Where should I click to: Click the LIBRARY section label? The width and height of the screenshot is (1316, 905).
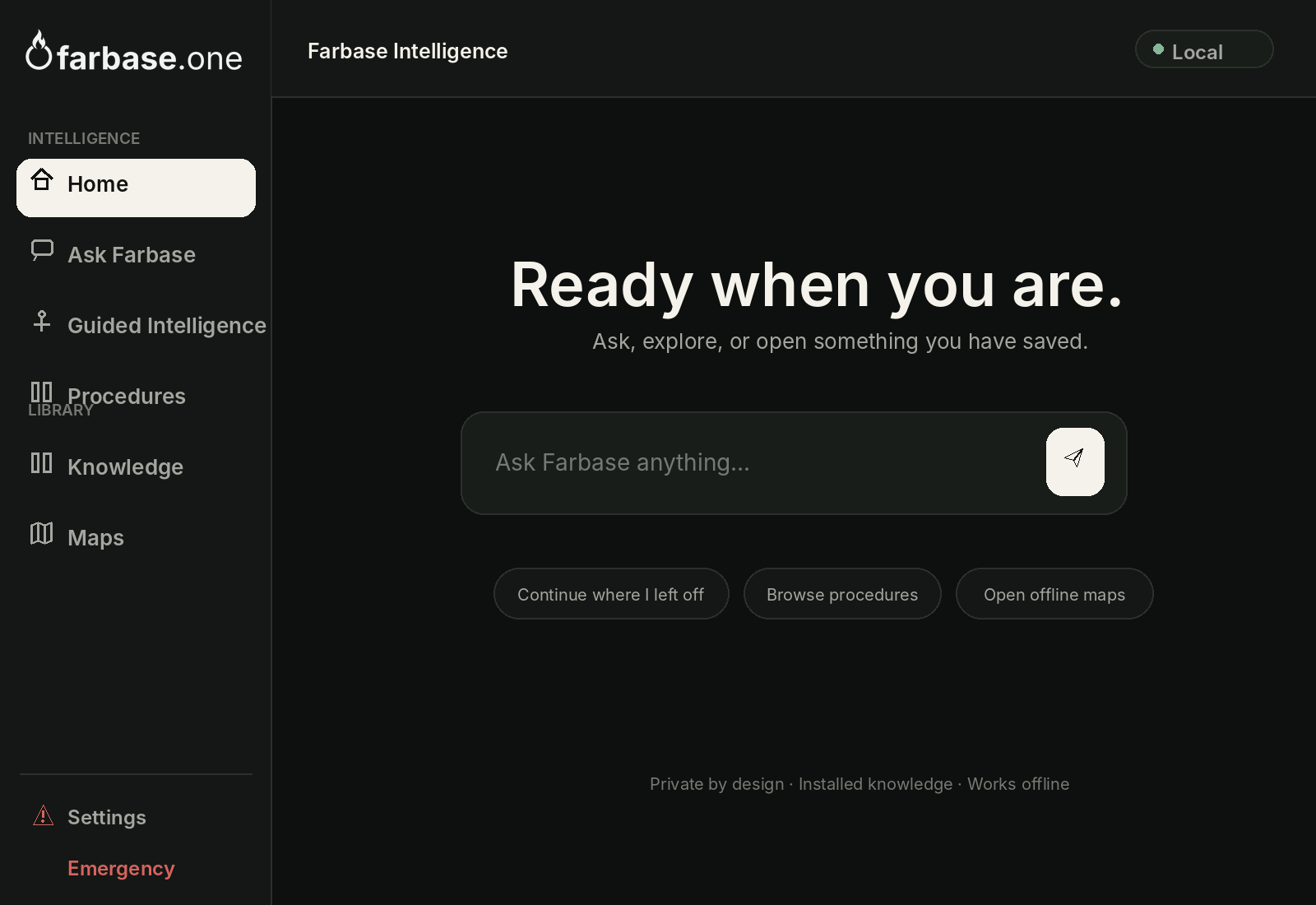61,410
